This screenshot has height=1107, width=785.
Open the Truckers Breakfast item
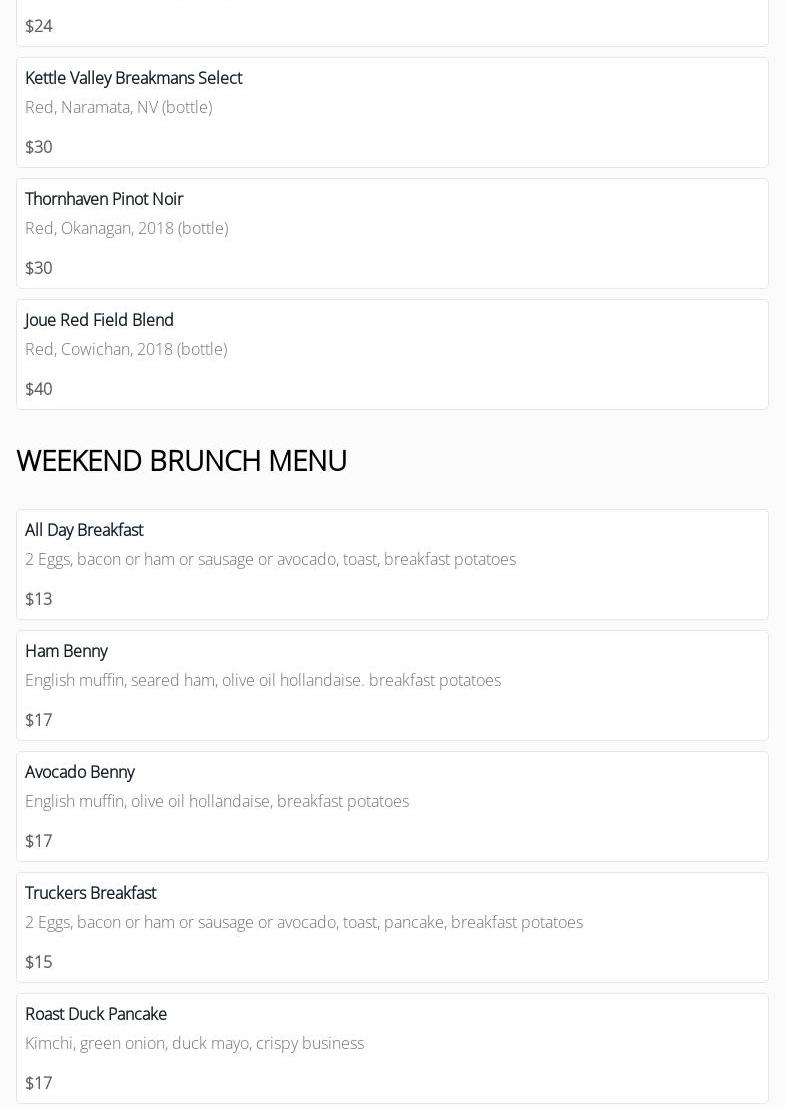91,893
